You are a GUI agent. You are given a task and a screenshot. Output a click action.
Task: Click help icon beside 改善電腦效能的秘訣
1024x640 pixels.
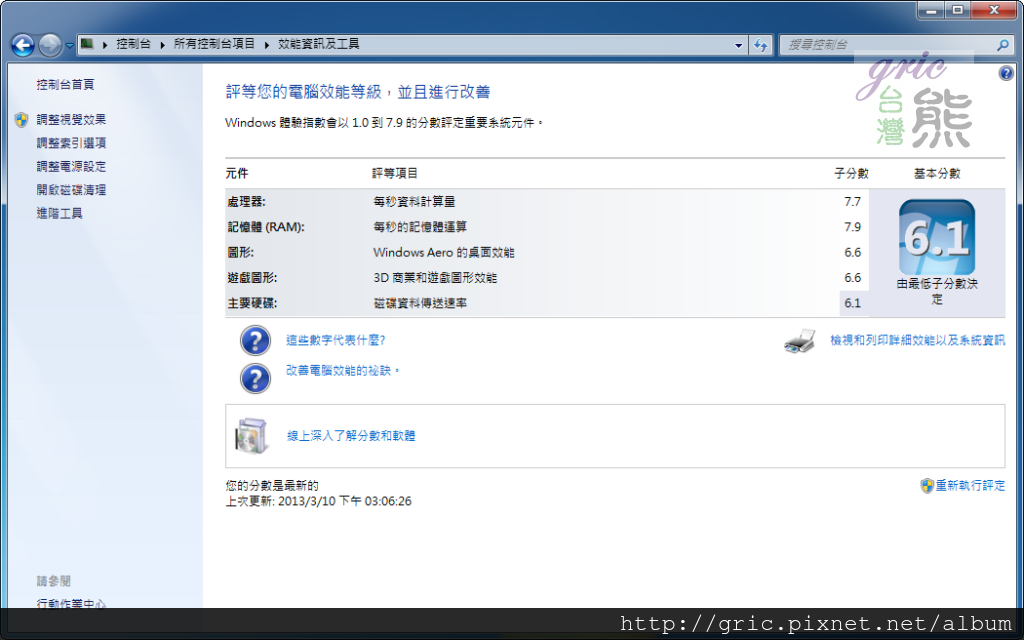(x=255, y=378)
